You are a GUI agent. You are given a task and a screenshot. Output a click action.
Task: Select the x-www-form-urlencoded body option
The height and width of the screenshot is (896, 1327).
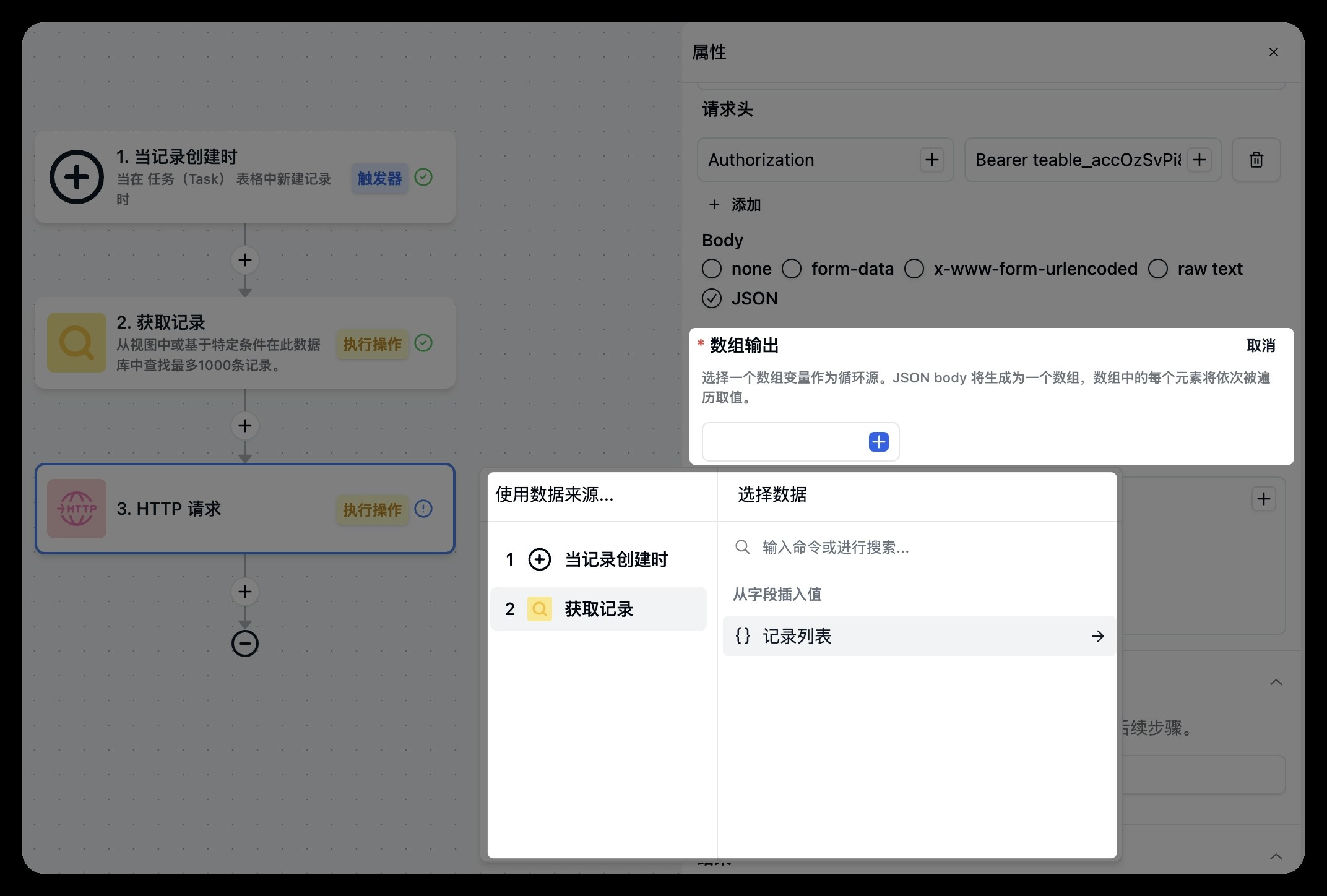coord(914,269)
